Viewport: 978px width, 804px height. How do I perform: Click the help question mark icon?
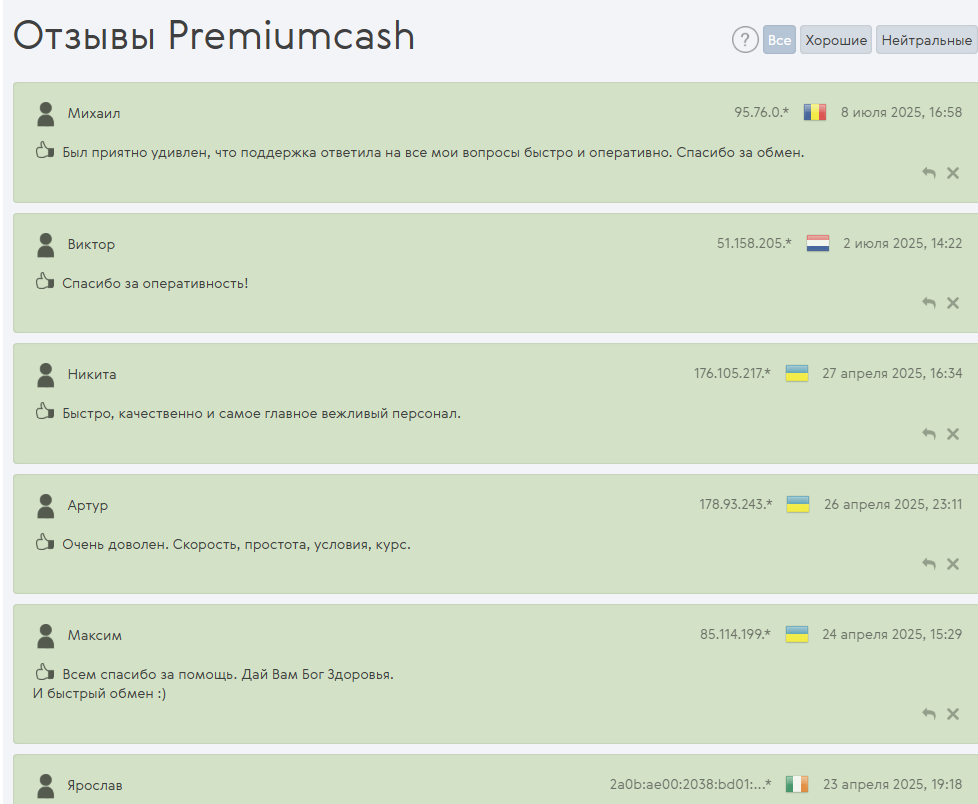tap(745, 40)
